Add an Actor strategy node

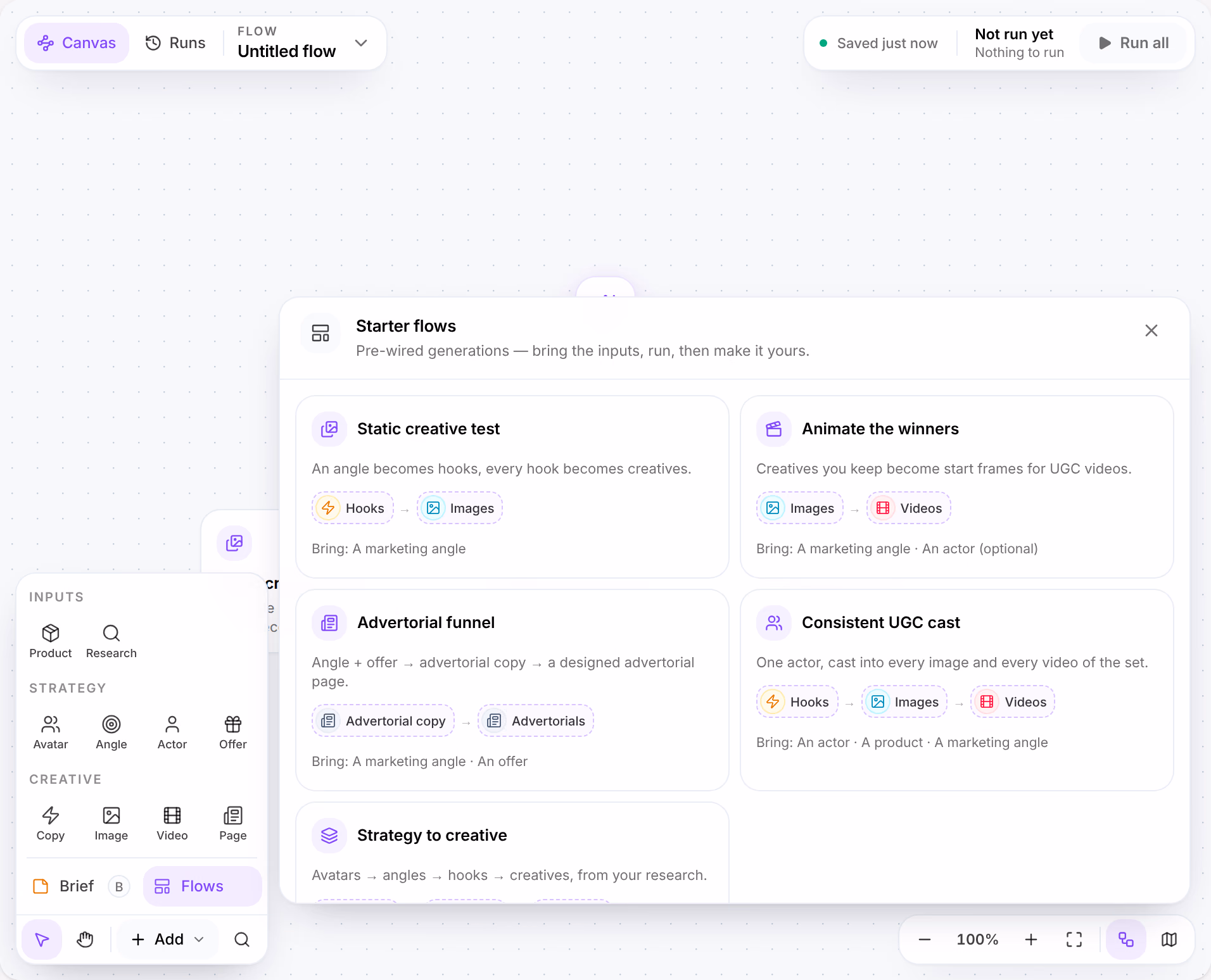click(172, 732)
